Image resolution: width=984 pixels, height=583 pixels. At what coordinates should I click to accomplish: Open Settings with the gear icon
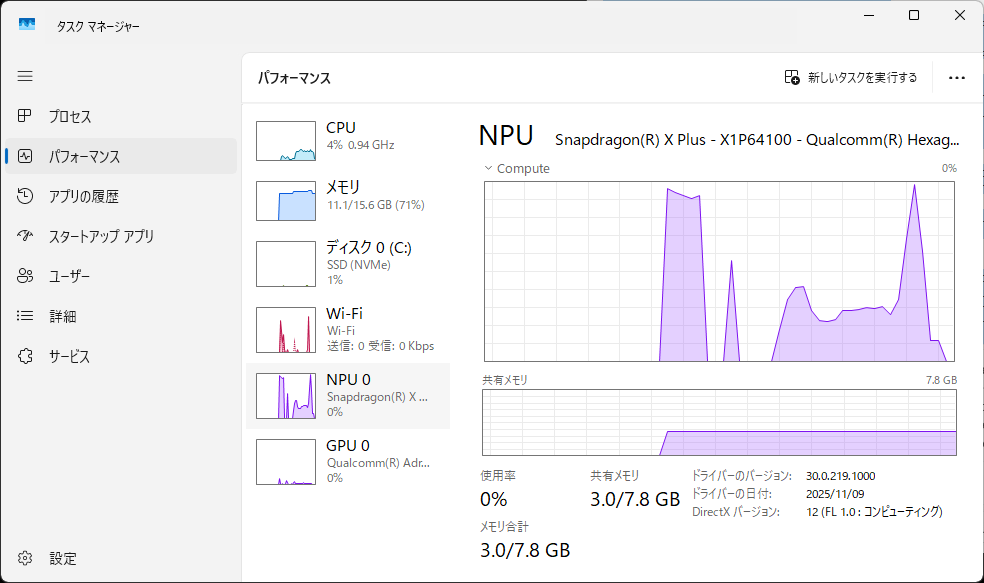coord(26,559)
